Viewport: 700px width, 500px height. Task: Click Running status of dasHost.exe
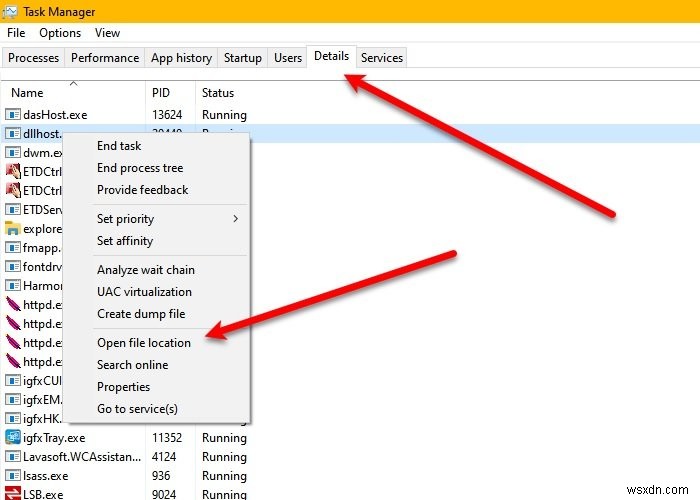(224, 115)
